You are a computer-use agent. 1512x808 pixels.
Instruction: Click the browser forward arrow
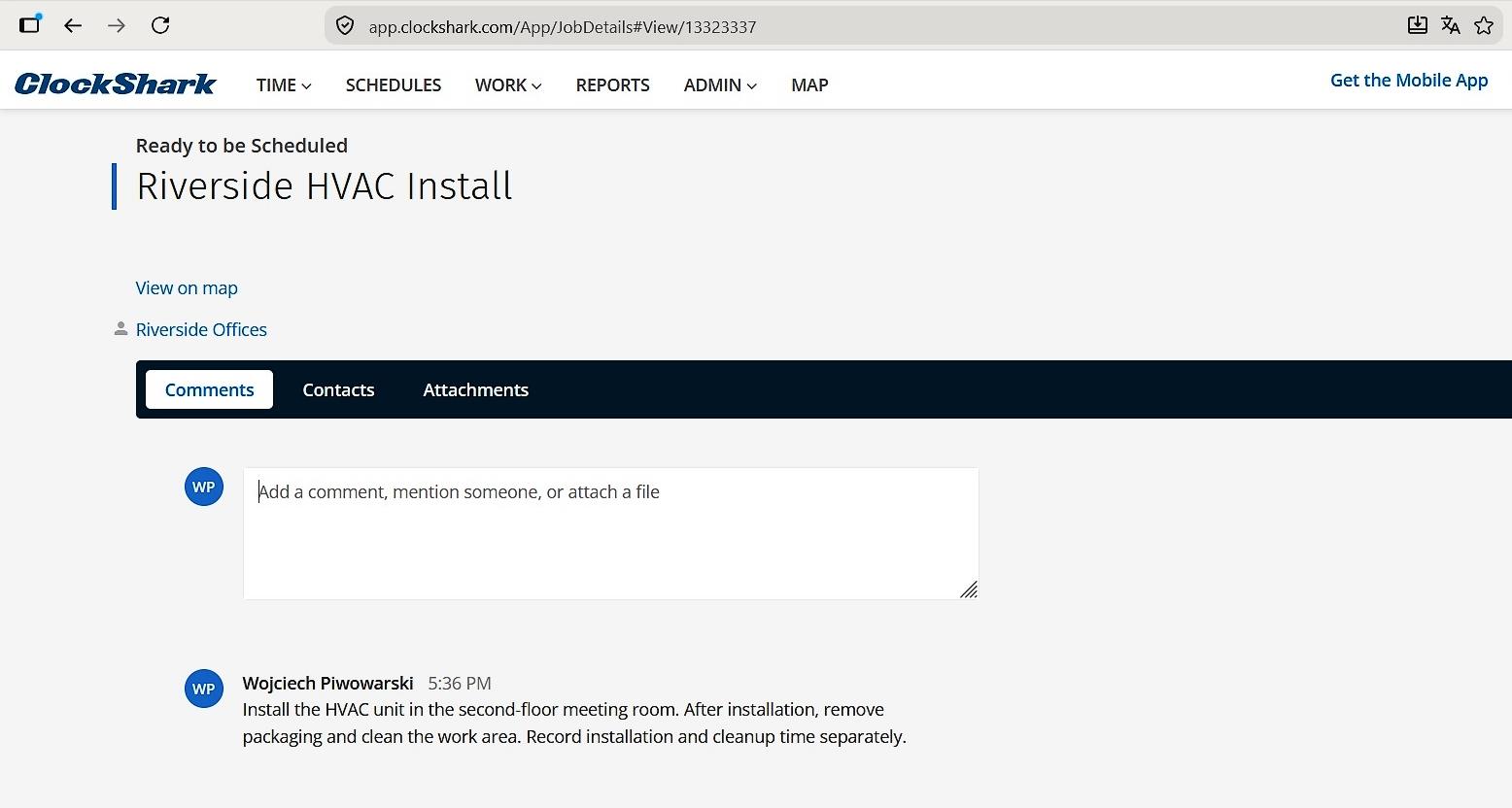point(117,25)
